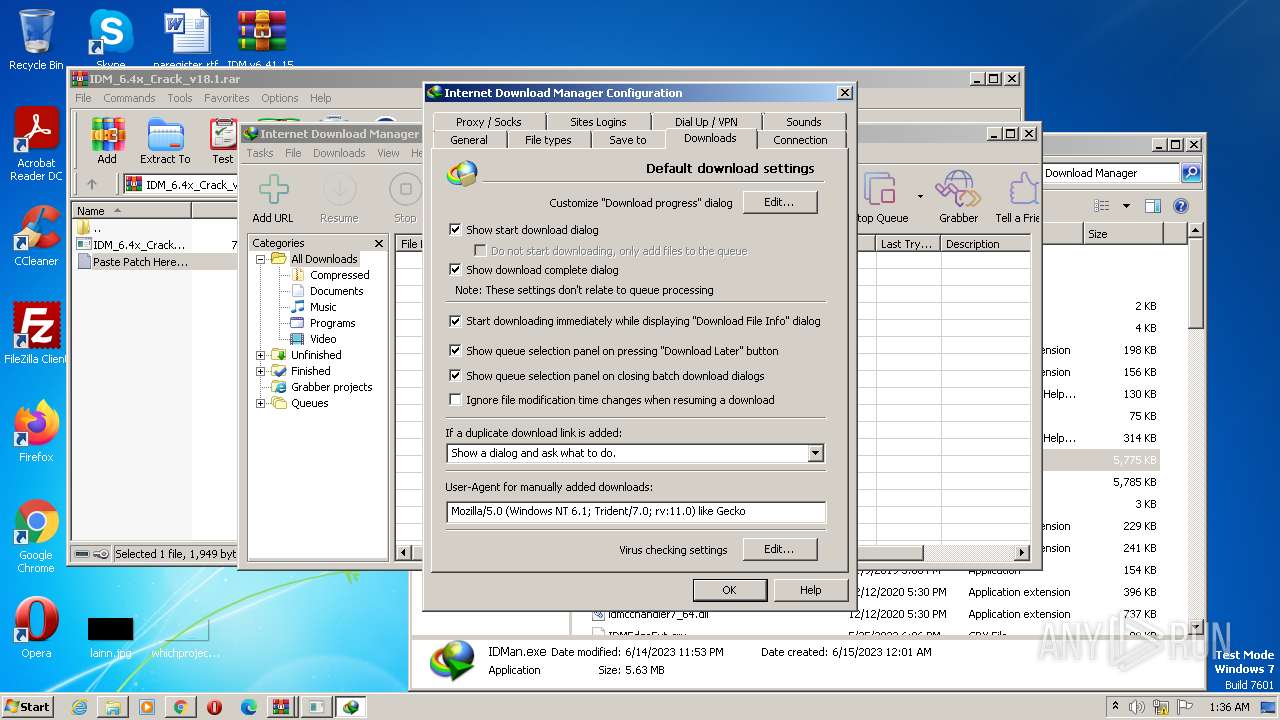Expand Unfinished category node
Screen dimensions: 1280x720
pyautogui.click(x=261, y=355)
